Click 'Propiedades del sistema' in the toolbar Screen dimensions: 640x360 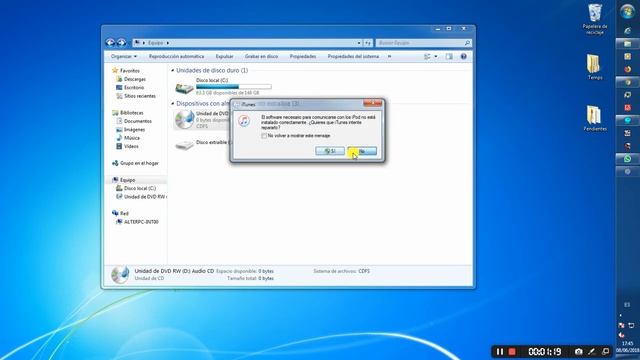(x=353, y=56)
